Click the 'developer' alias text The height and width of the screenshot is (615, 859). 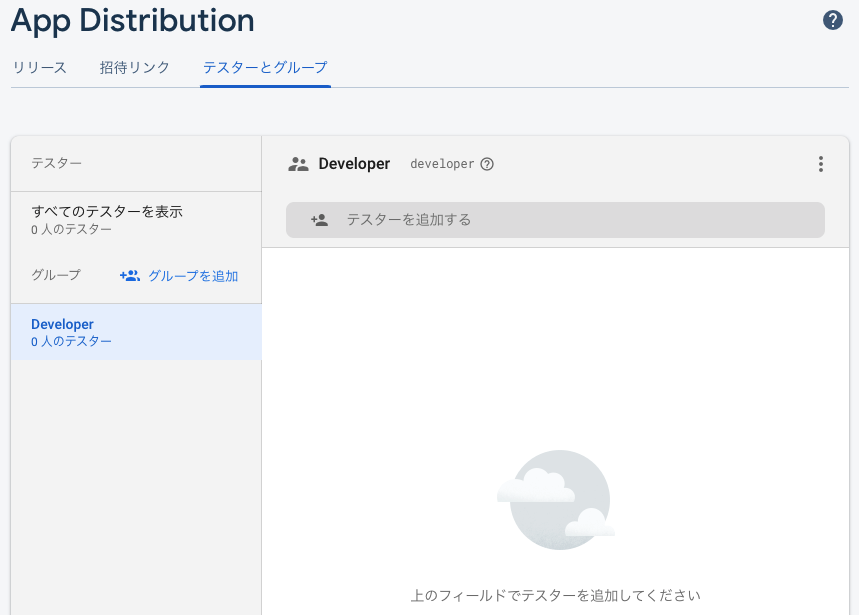[442, 164]
